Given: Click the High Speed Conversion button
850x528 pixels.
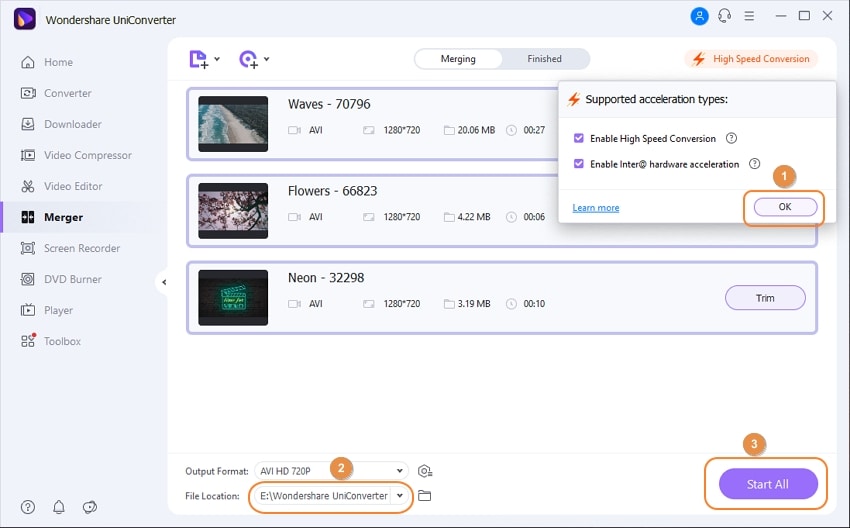Looking at the screenshot, I should point(751,59).
